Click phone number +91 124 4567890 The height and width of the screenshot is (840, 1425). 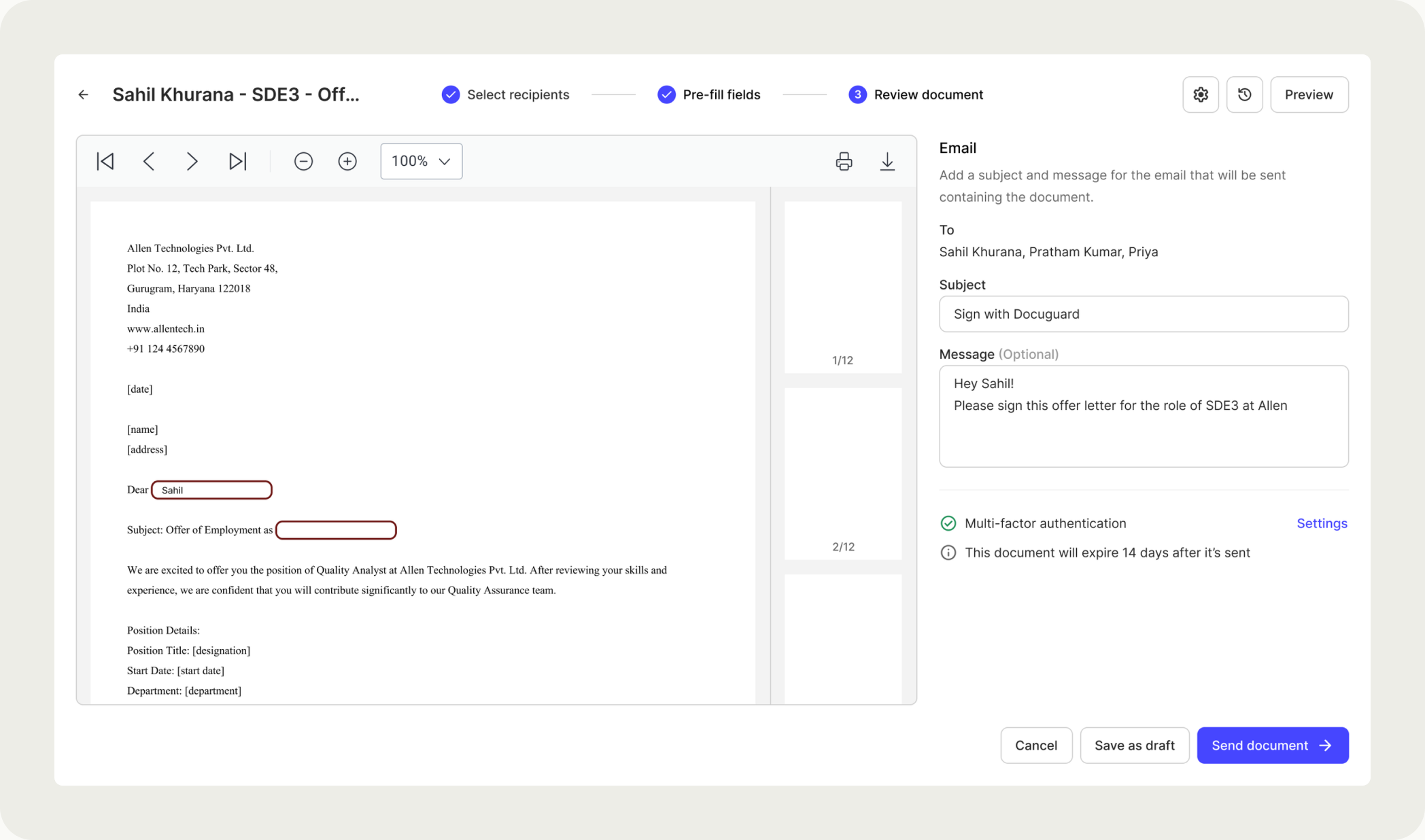click(x=165, y=349)
